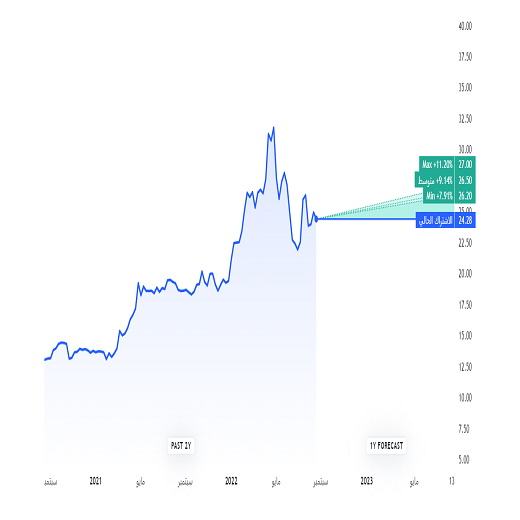Image resolution: width=520 pixels, height=520 pixels.
Task: Click the 40.00 price axis label
Action: pos(465,26)
